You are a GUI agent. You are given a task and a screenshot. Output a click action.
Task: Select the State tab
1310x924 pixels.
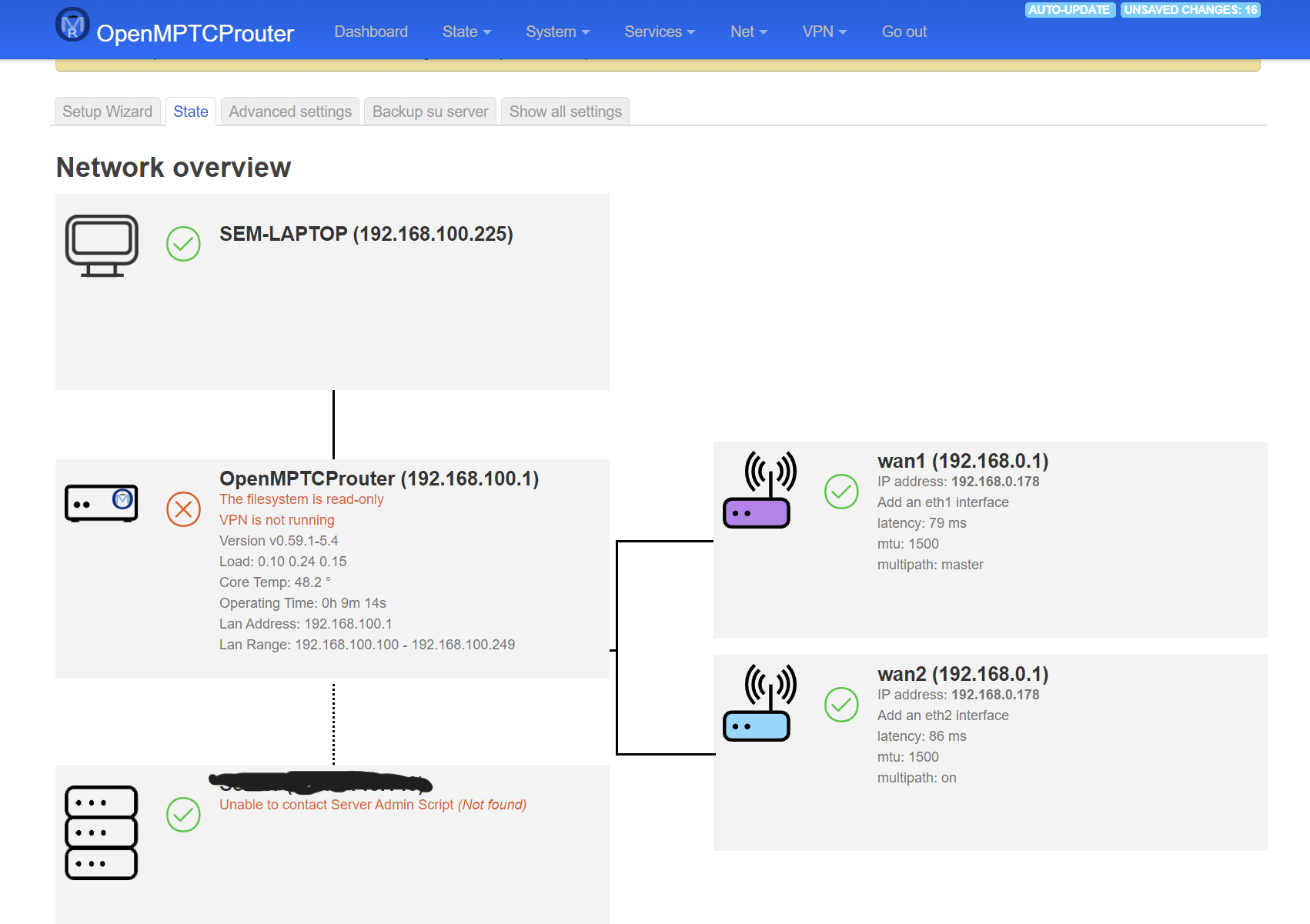[191, 112]
